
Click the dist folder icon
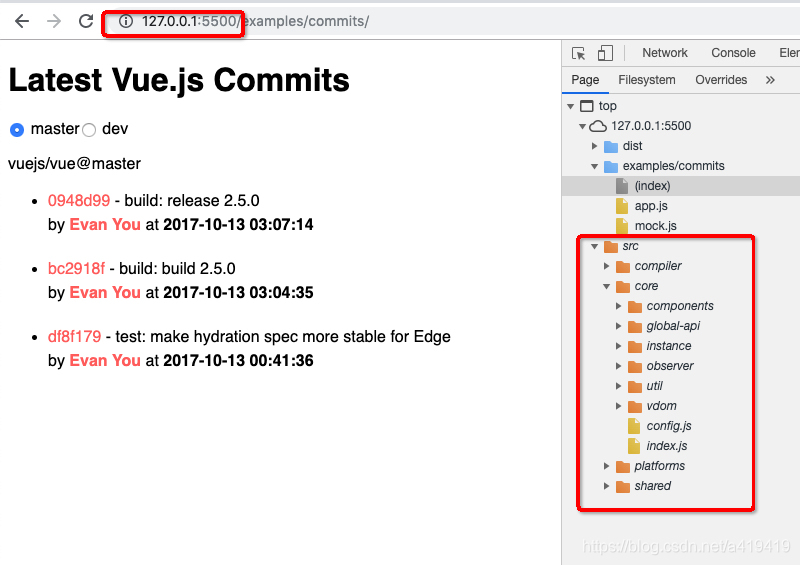pyautogui.click(x=611, y=146)
